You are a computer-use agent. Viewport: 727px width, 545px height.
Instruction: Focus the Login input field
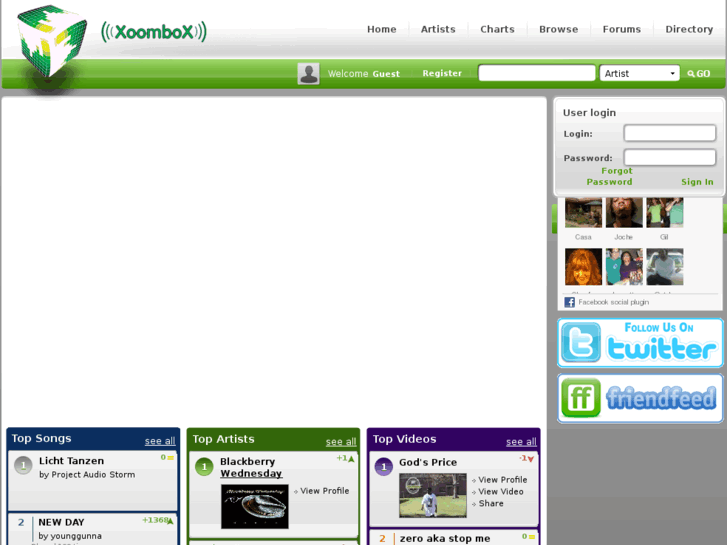coord(670,133)
